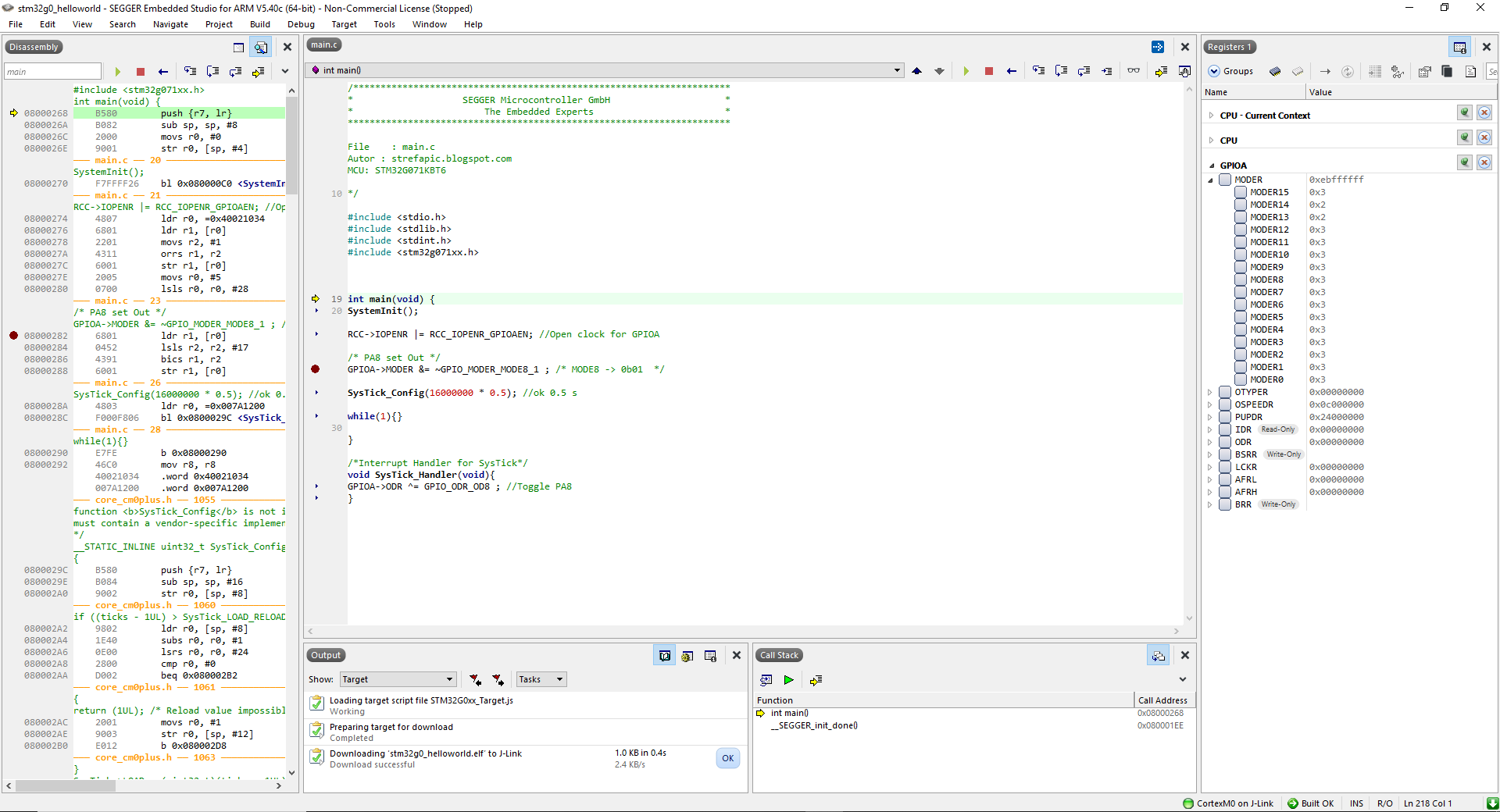Click the Disassembly address input field
Screen dimensions: 1500x812
(x=52, y=71)
